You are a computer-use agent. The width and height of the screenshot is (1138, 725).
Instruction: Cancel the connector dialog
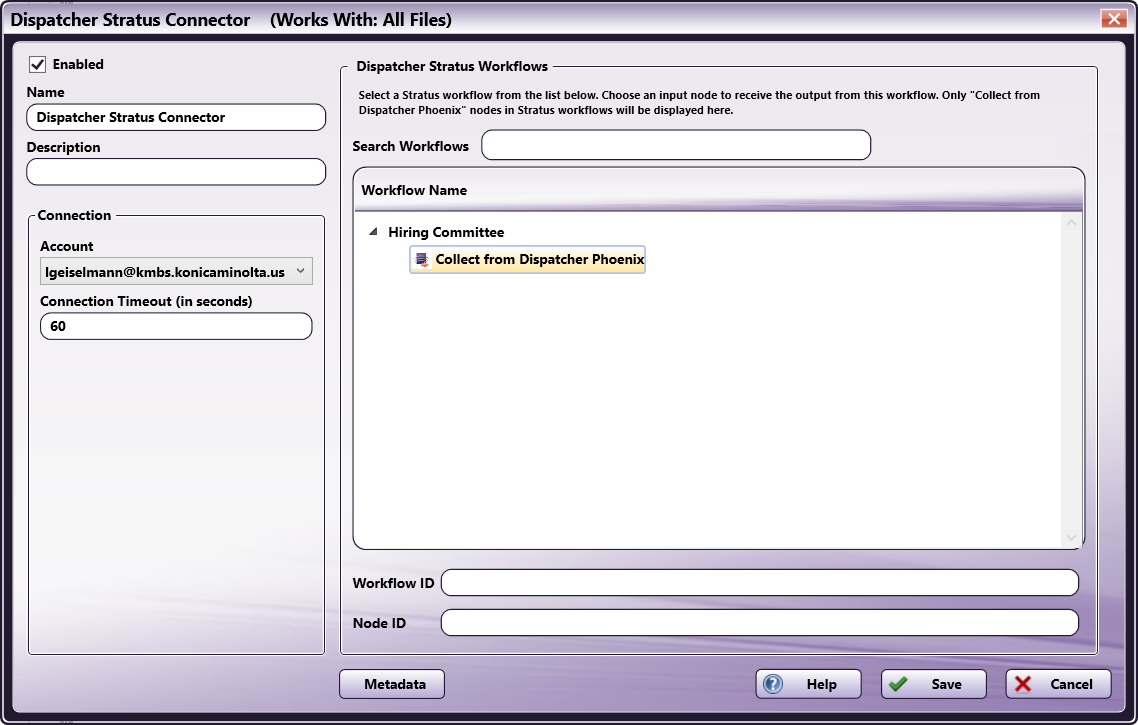pyautogui.click(x=1058, y=684)
